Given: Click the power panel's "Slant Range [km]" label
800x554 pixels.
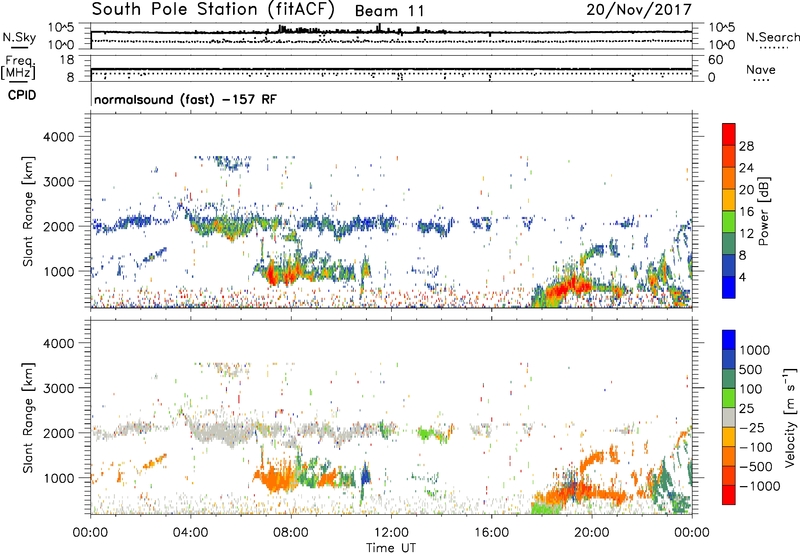Looking at the screenshot, I should click(x=28, y=211).
